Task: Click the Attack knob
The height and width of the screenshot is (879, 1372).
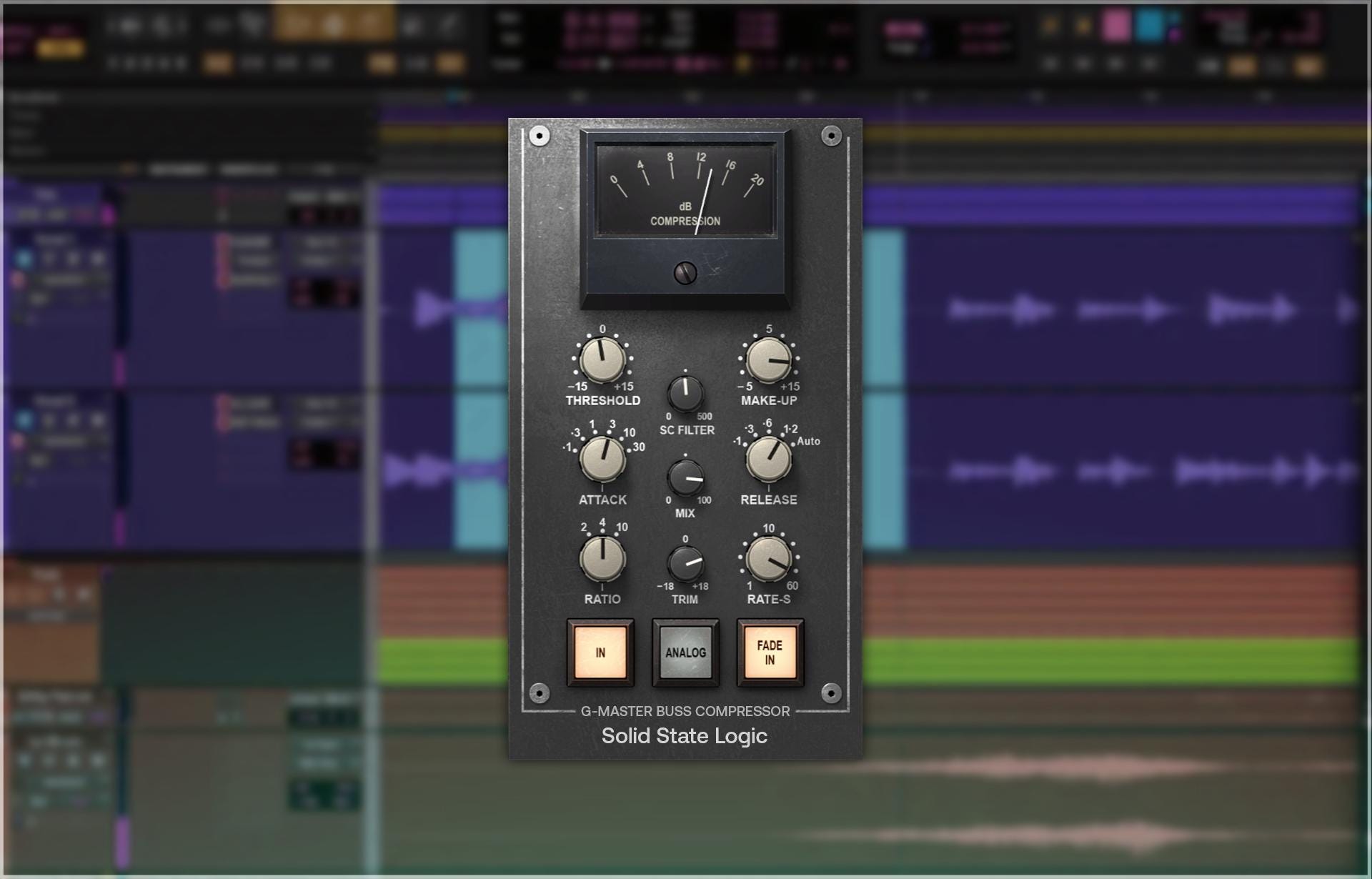Action: point(602,460)
